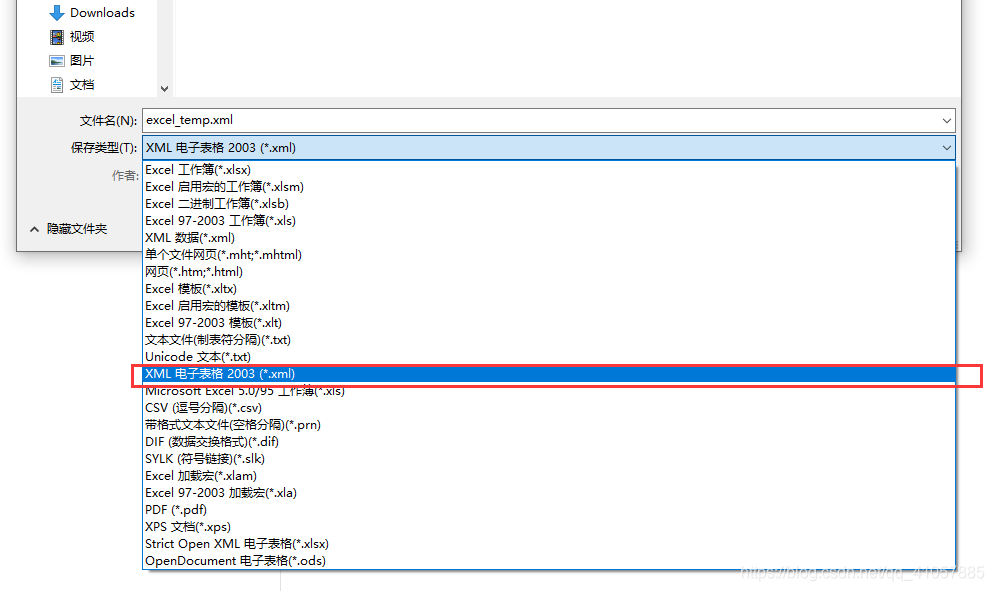994x591 pixels.
Task: Pick Microsoft Excel 5.0/95 工作簿(*.xls) option
Action: 549,391
